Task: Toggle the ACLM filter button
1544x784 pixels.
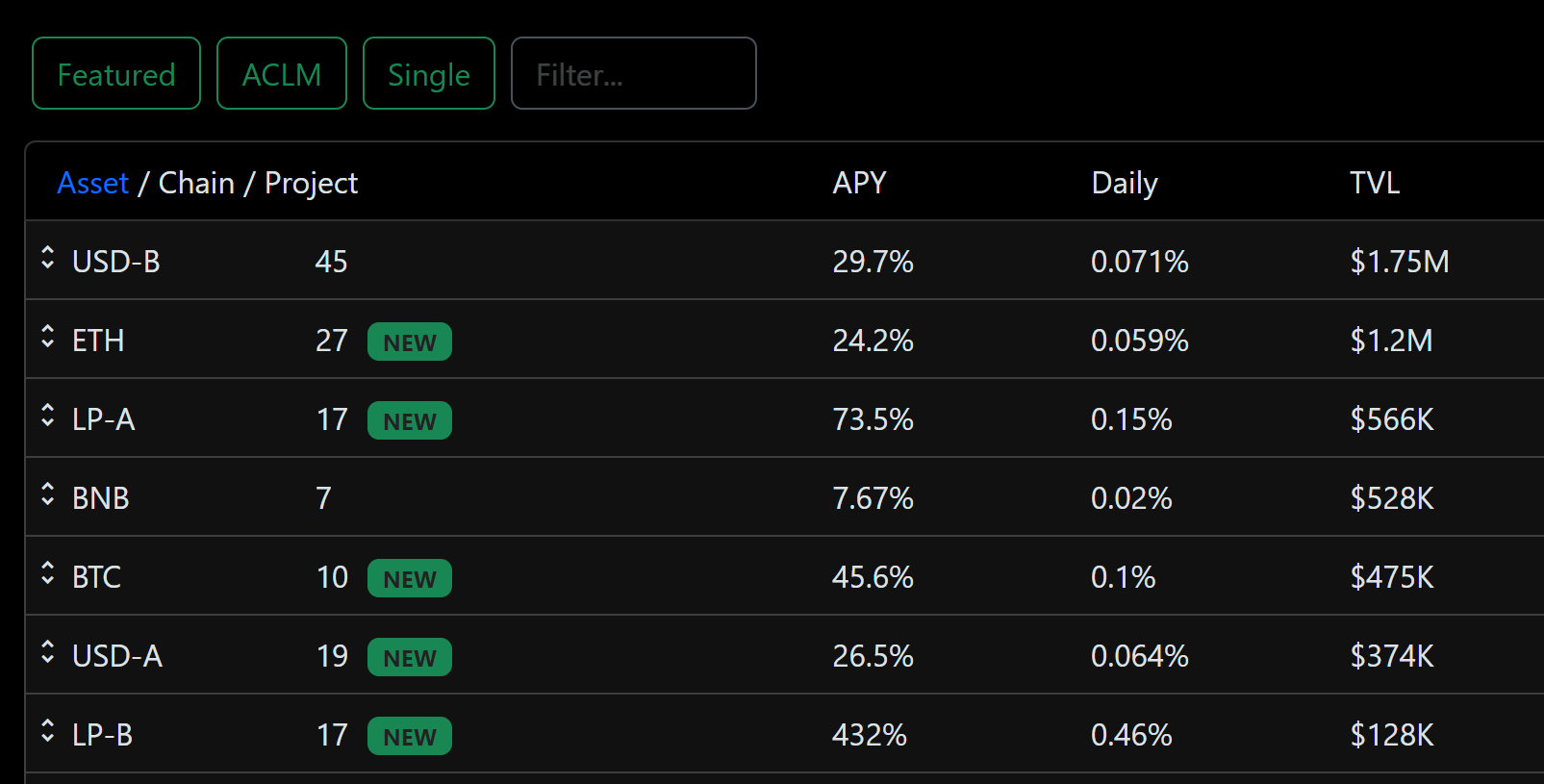Action: [281, 74]
